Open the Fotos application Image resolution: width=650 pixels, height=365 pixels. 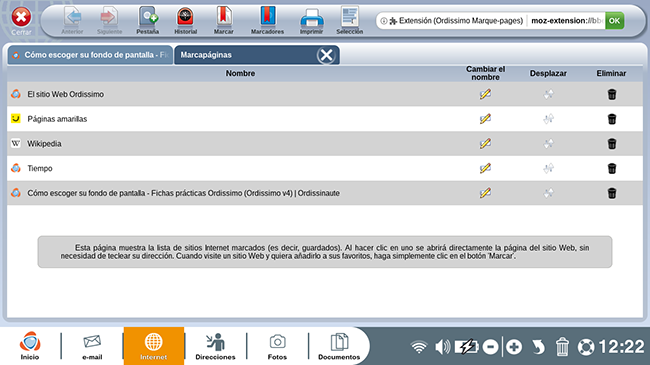277,346
